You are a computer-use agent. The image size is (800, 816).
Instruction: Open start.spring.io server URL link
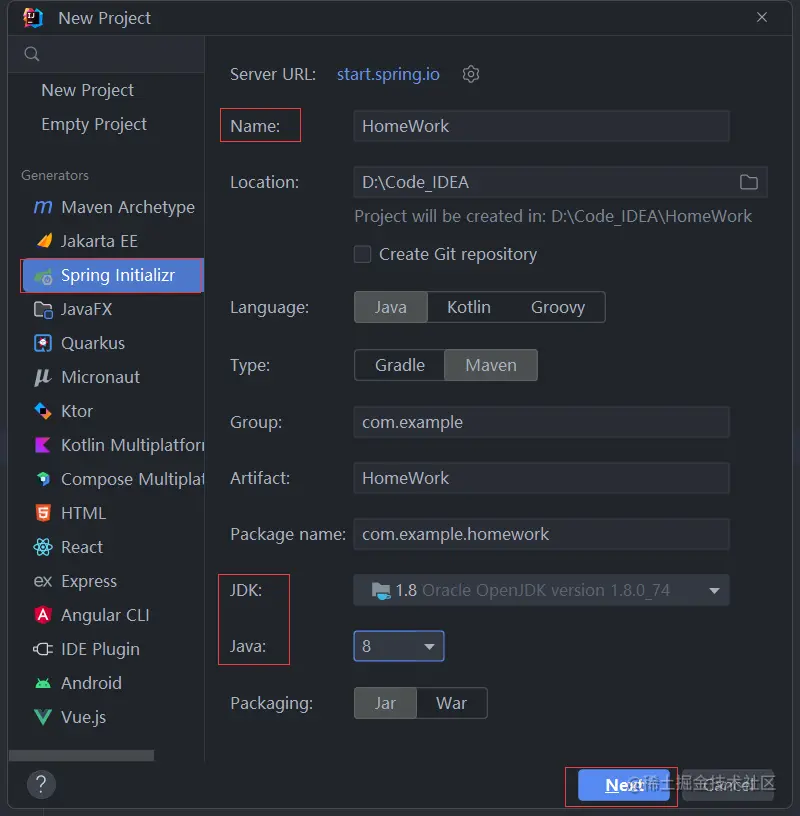click(388, 74)
